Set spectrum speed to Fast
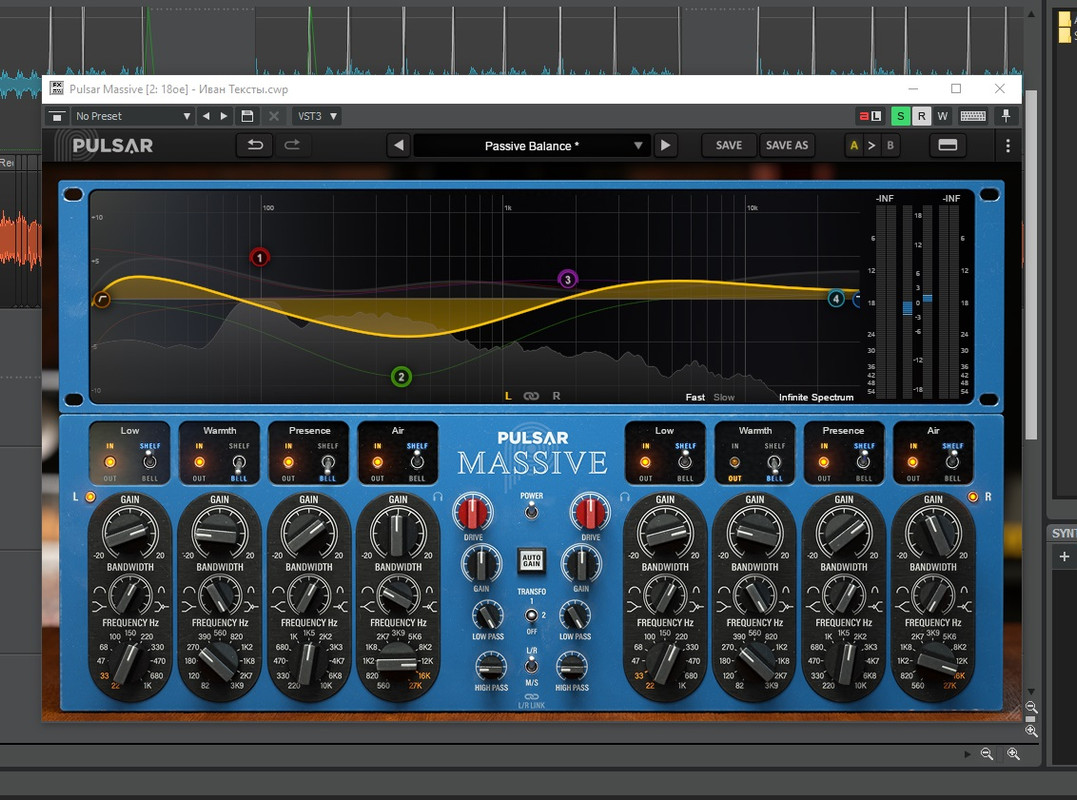Image resolution: width=1077 pixels, height=800 pixels. coord(695,397)
